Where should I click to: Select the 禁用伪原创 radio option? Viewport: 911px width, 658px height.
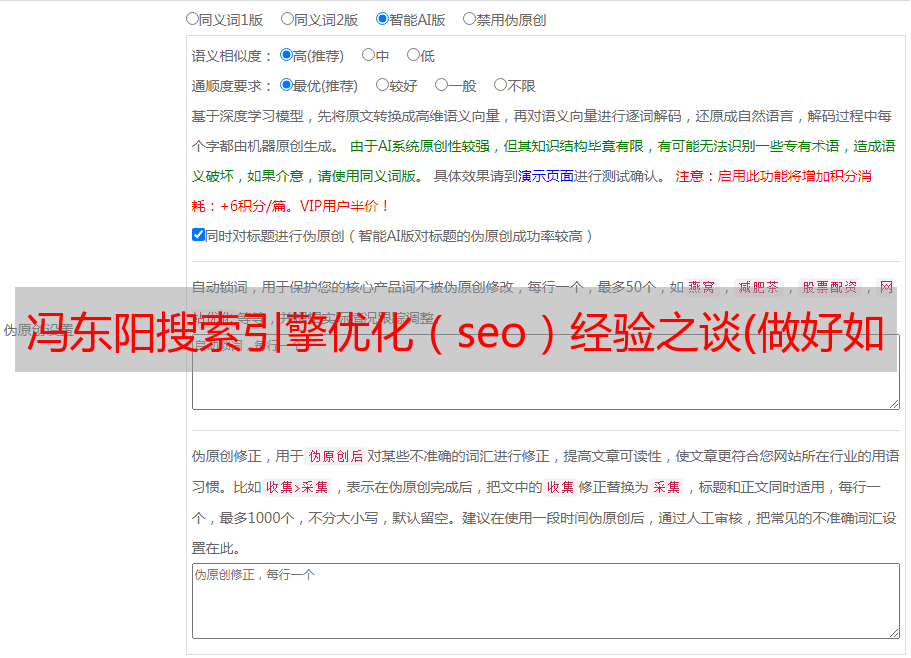point(469,19)
